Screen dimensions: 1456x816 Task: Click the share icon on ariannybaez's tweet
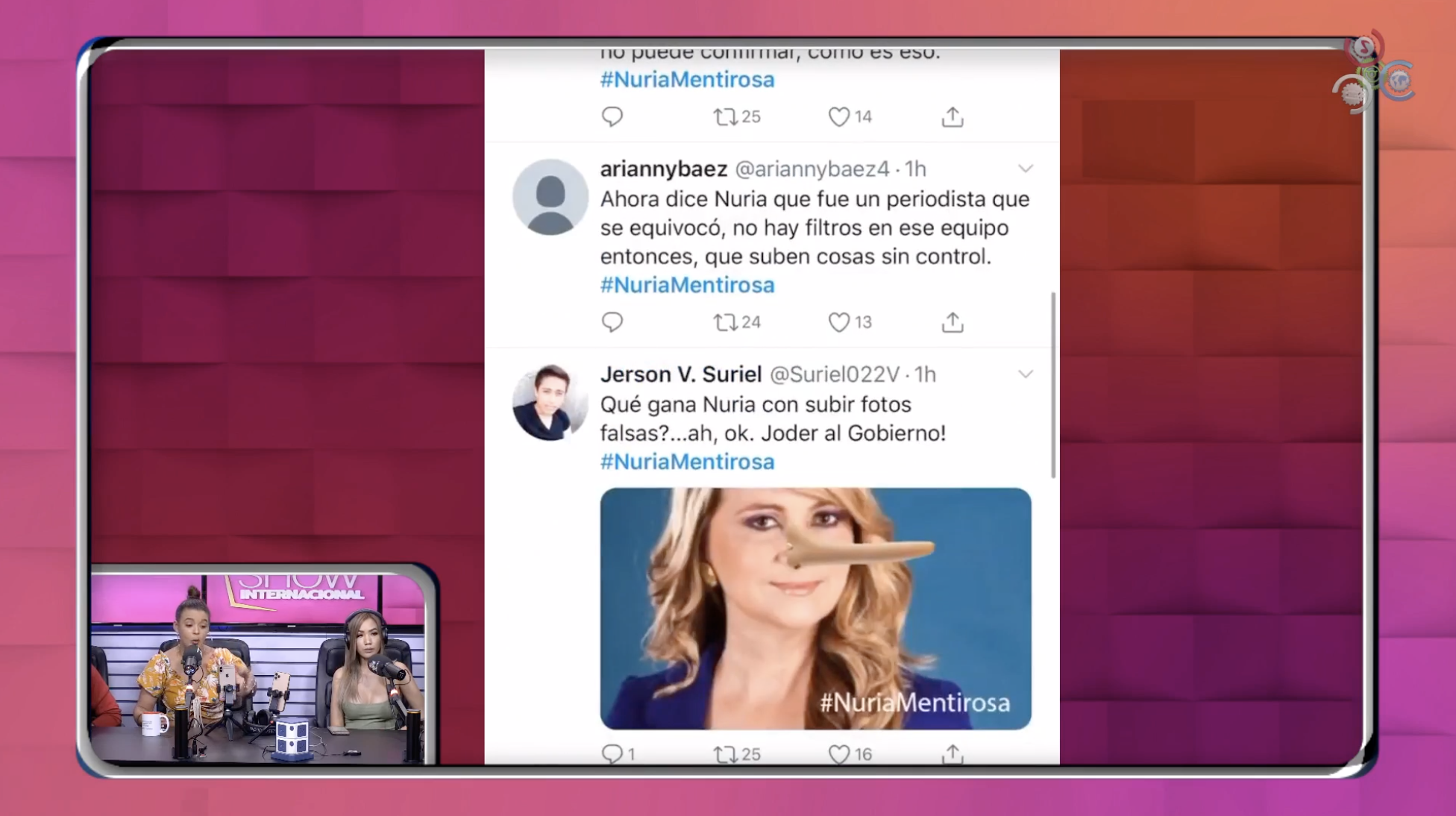951,321
